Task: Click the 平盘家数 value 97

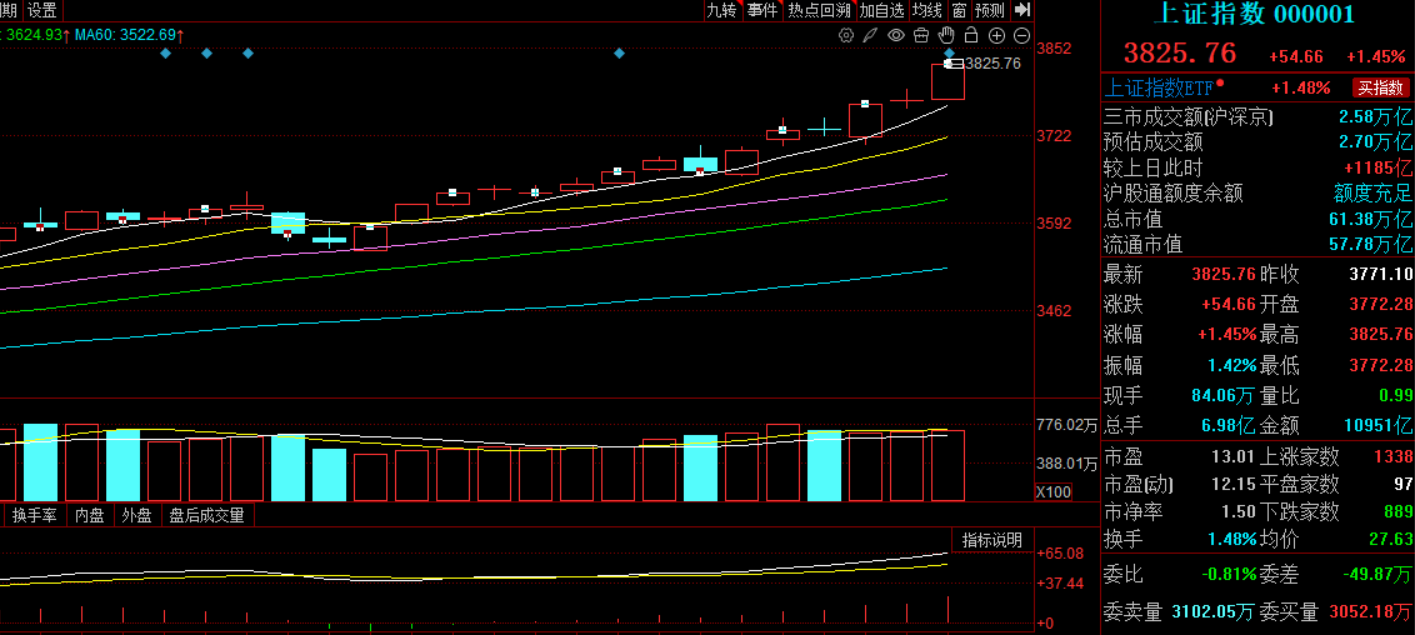Action: [1402, 485]
